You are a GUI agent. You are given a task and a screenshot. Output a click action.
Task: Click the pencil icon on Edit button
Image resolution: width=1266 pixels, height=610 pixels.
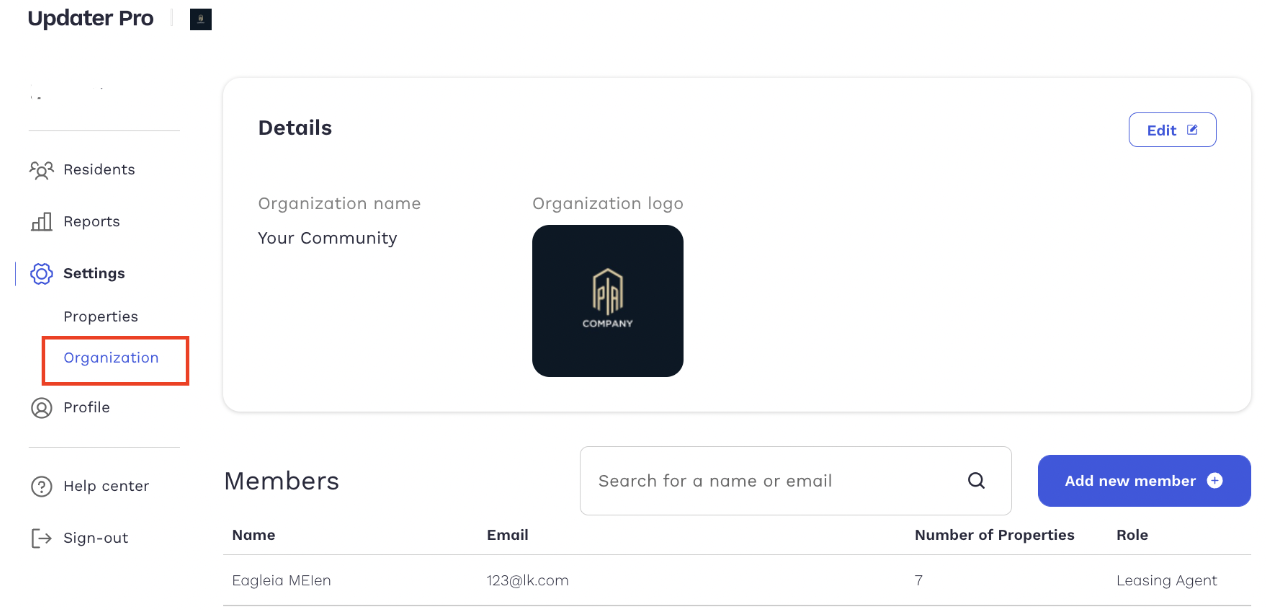point(1192,130)
